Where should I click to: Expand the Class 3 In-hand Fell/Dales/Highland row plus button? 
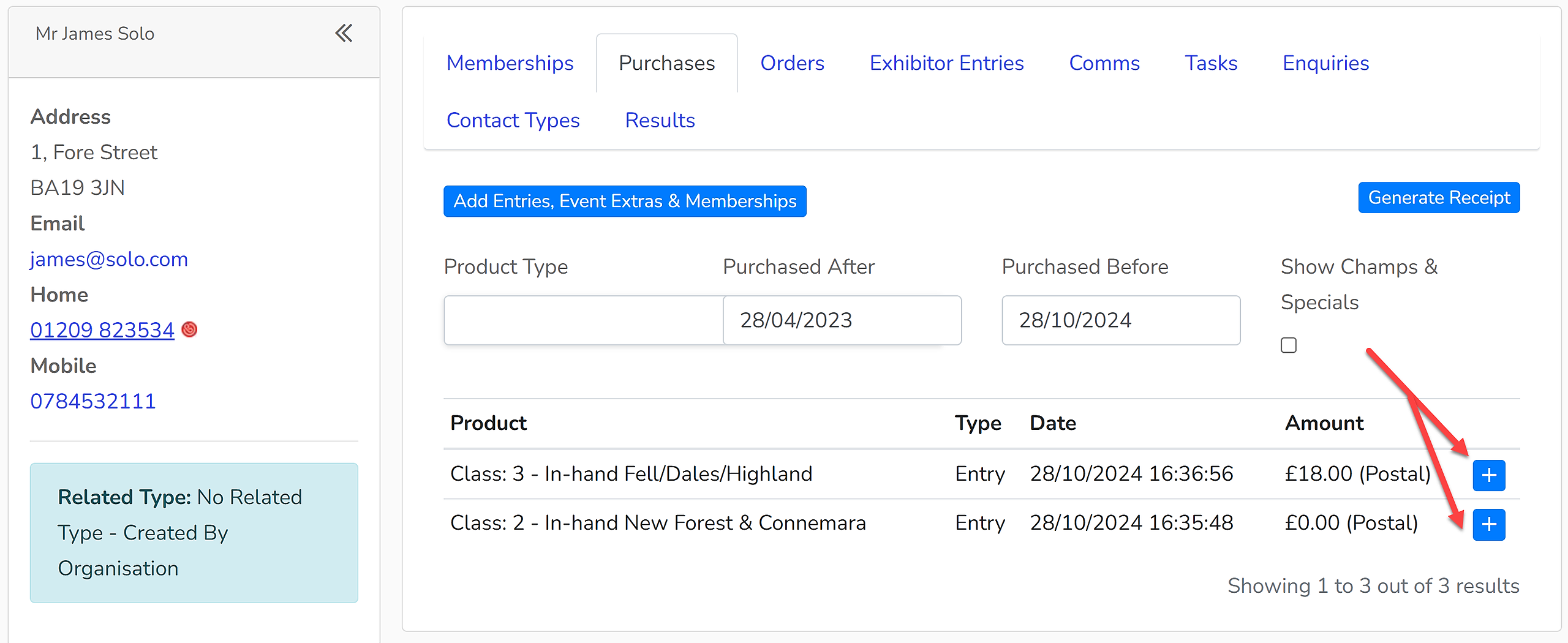(1489, 475)
